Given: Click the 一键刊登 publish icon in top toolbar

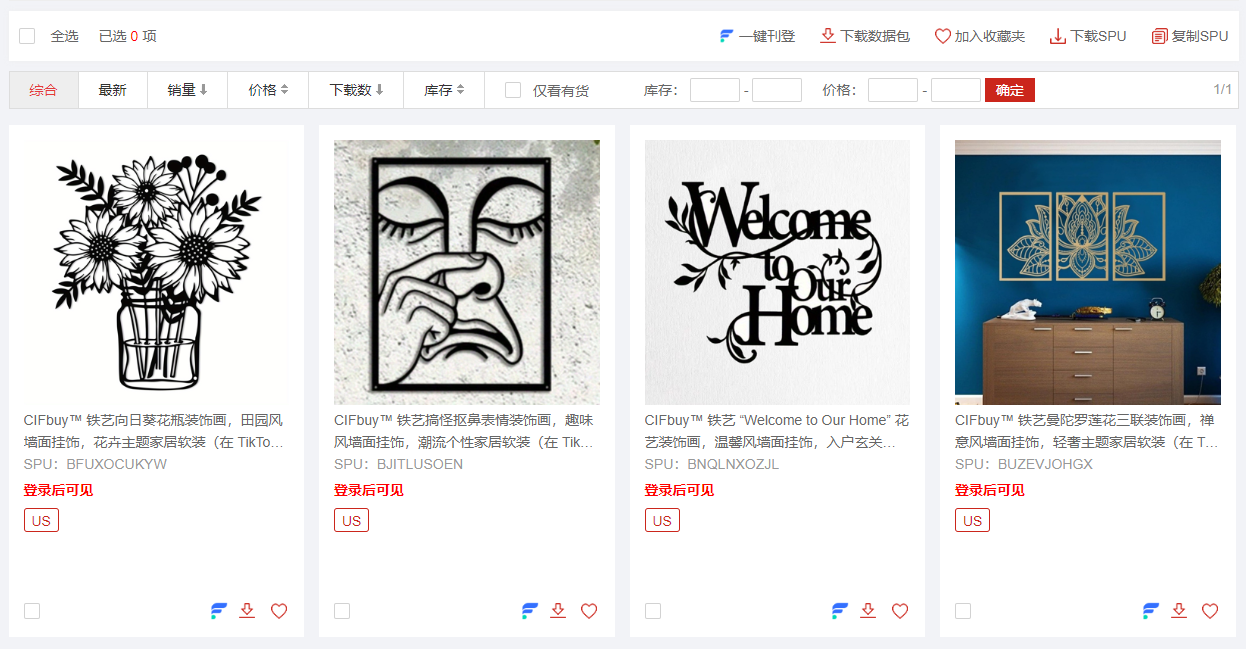Looking at the screenshot, I should point(727,36).
